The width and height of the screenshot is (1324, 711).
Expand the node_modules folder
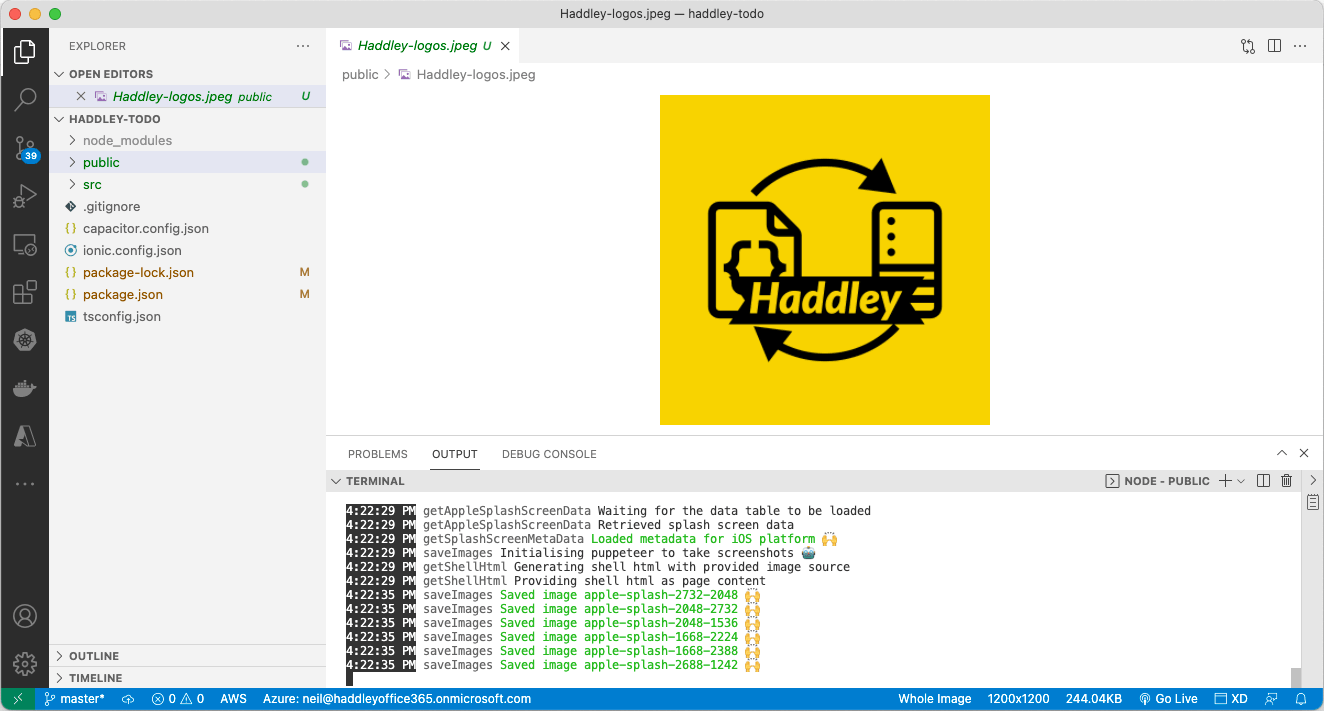(x=127, y=140)
